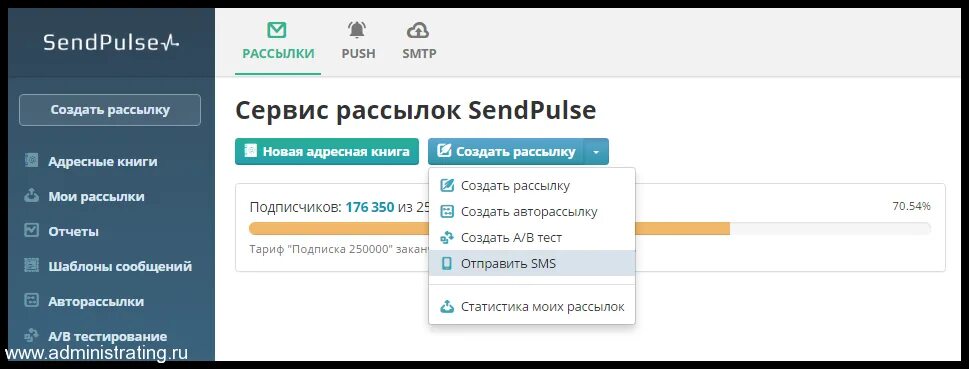Click the phone icon beside Отправить SMS

pos(446,264)
